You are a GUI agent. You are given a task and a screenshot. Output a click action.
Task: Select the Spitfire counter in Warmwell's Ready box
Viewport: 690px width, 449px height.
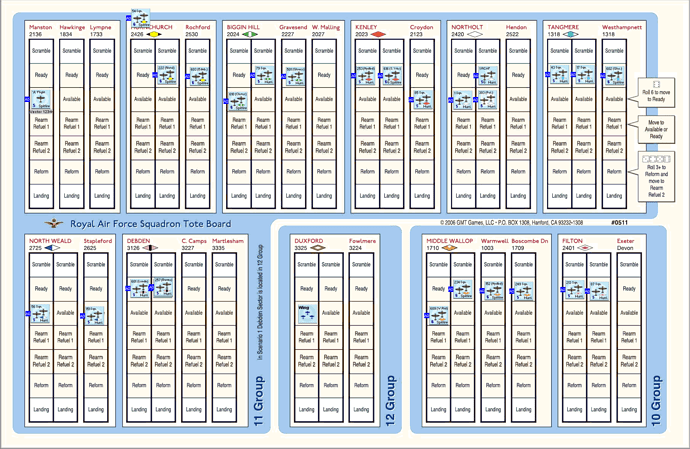[494, 291]
